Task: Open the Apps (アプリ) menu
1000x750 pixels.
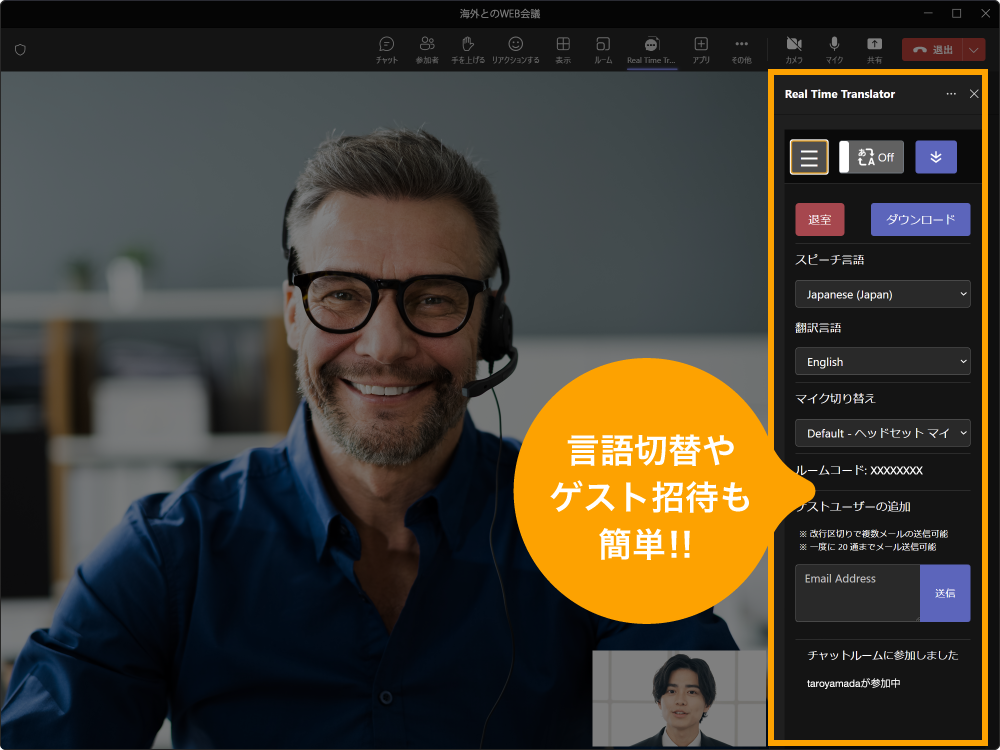Action: point(701,50)
